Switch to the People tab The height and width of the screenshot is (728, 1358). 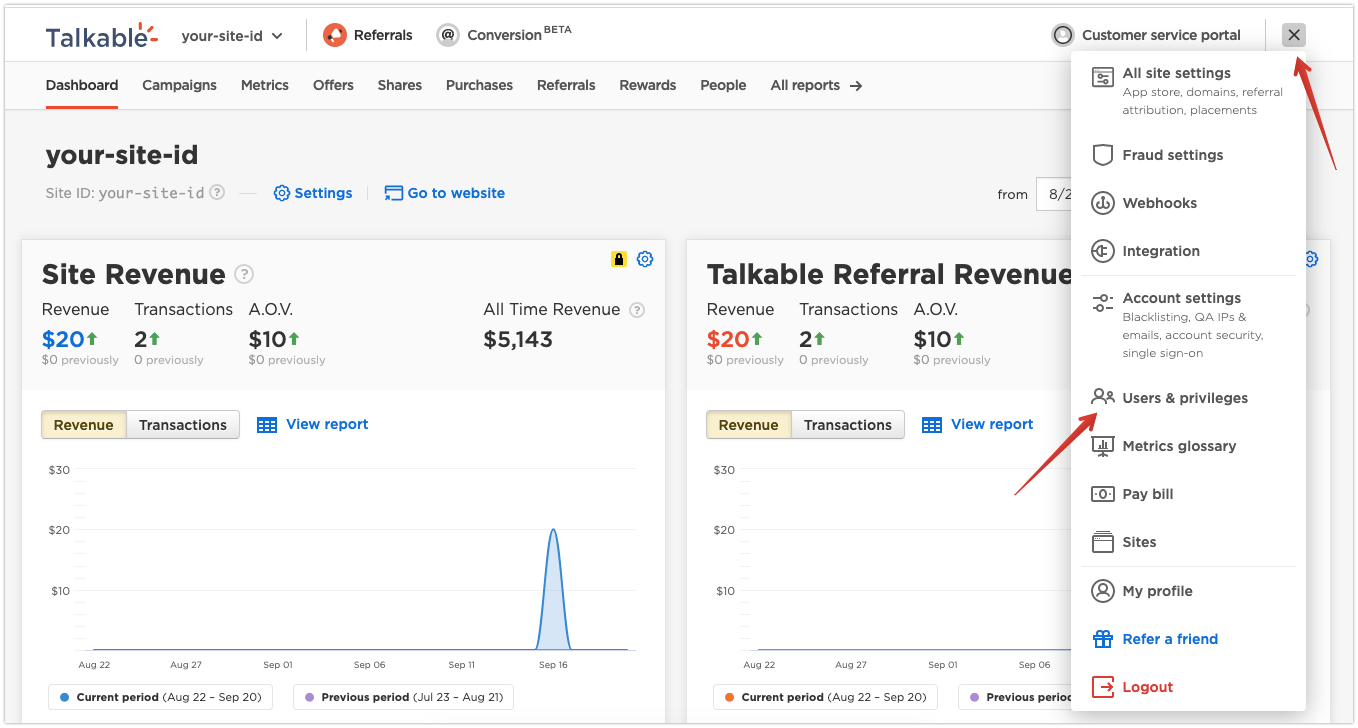click(x=723, y=85)
